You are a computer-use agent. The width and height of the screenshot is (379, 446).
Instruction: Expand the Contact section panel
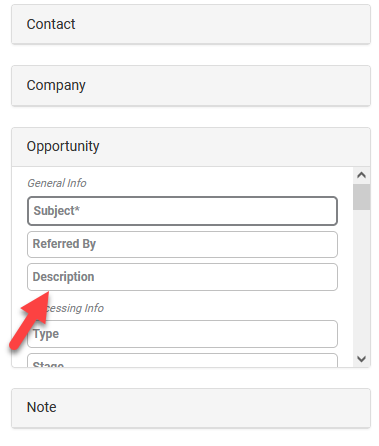[191, 24]
